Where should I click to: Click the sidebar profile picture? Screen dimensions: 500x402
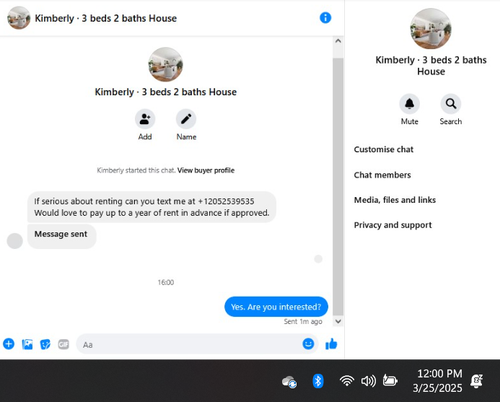pyautogui.click(x=431, y=29)
